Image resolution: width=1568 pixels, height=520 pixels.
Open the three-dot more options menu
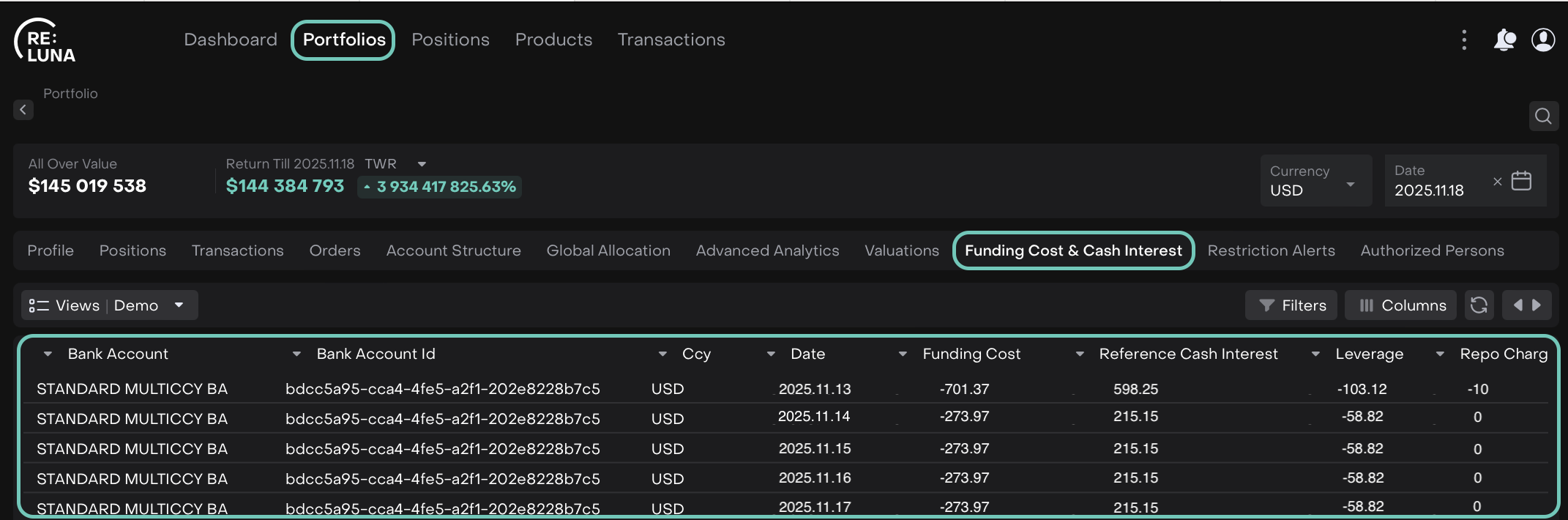1464,40
